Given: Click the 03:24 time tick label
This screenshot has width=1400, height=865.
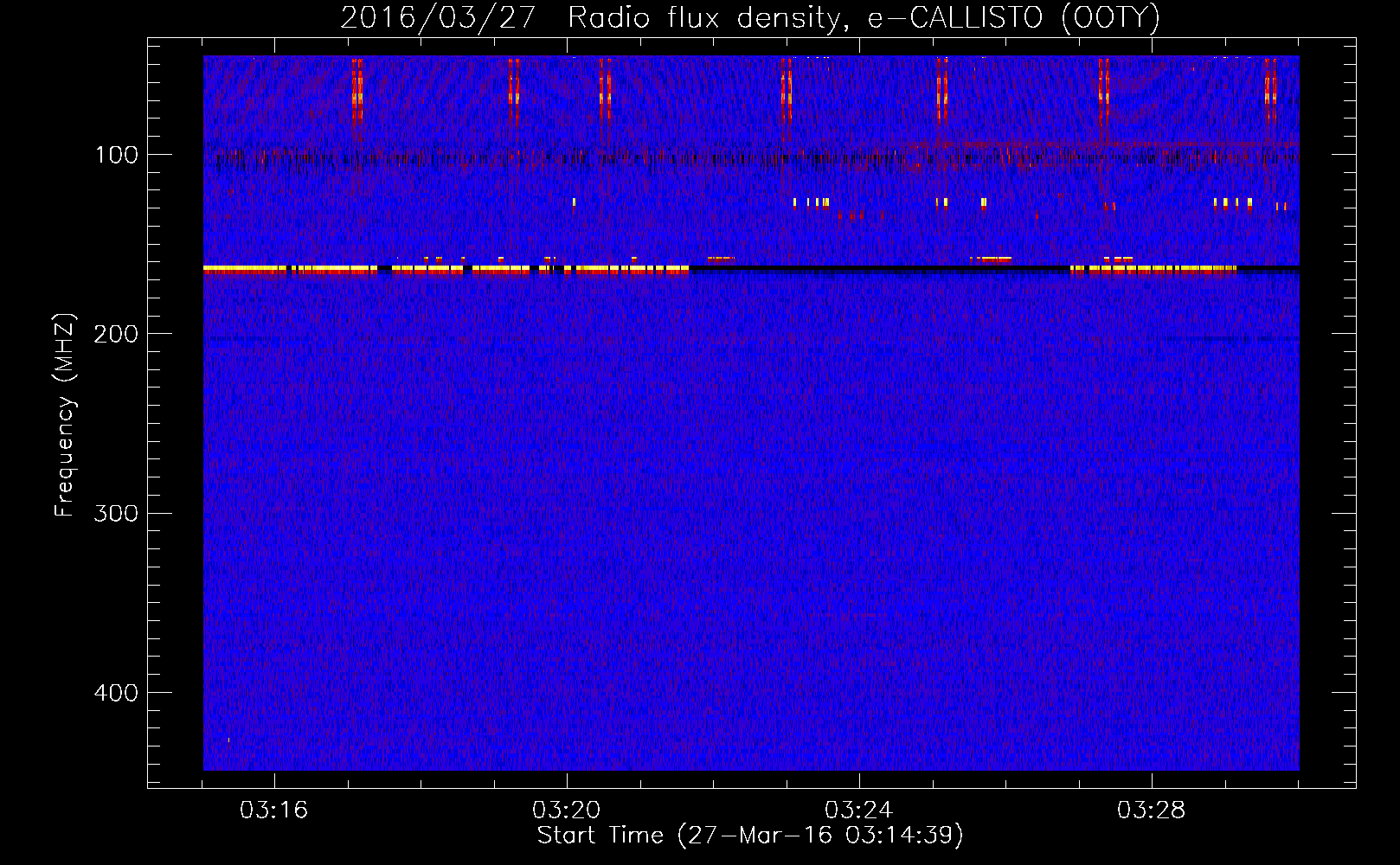Looking at the screenshot, I should [859, 811].
